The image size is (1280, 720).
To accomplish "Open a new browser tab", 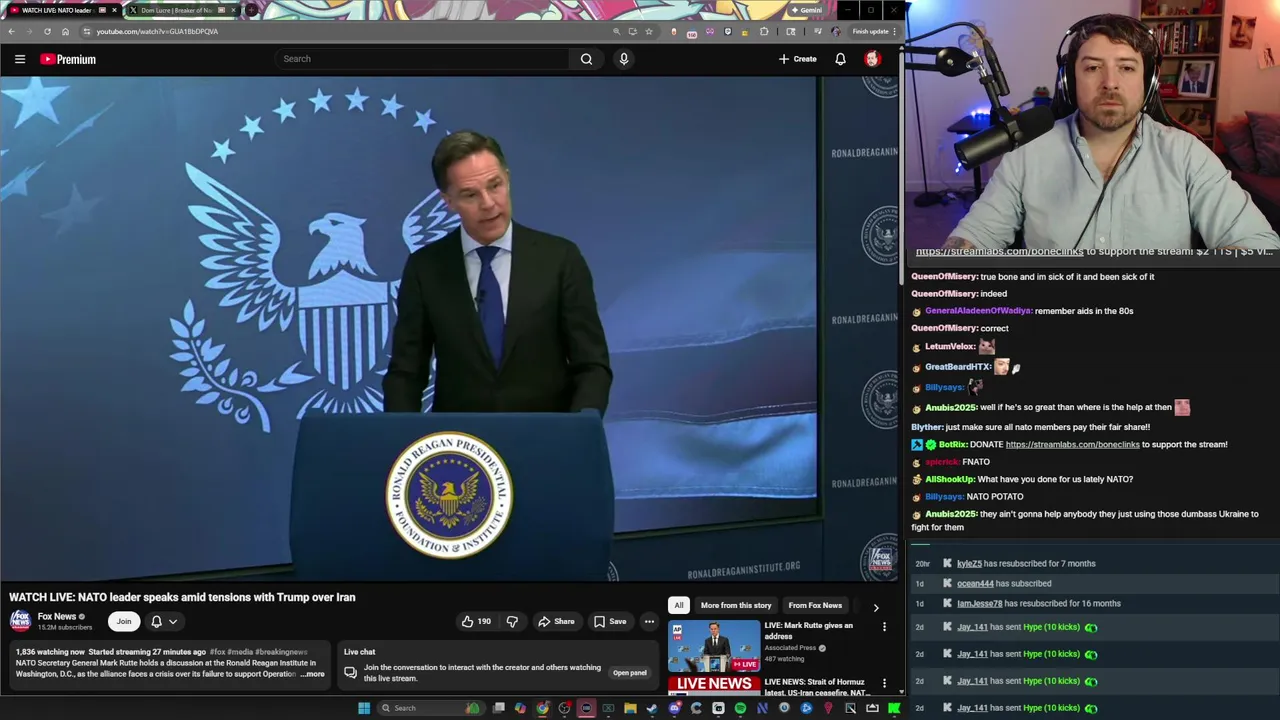I will click(x=251, y=10).
